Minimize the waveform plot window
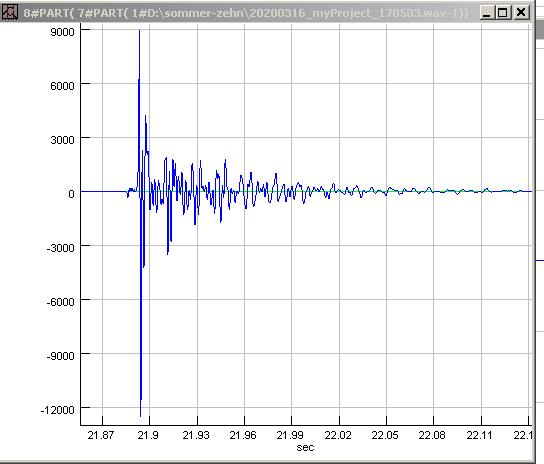The image size is (544, 464). click(x=487, y=13)
